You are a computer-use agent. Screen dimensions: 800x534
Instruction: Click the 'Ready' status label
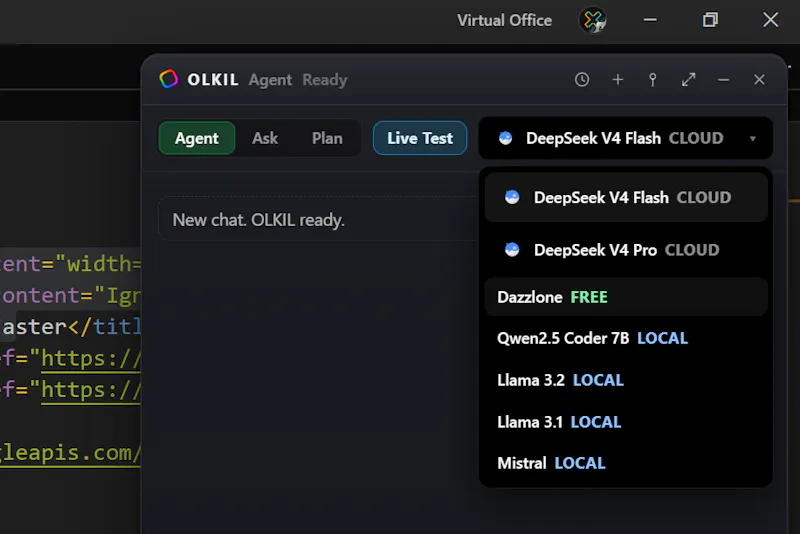324,80
